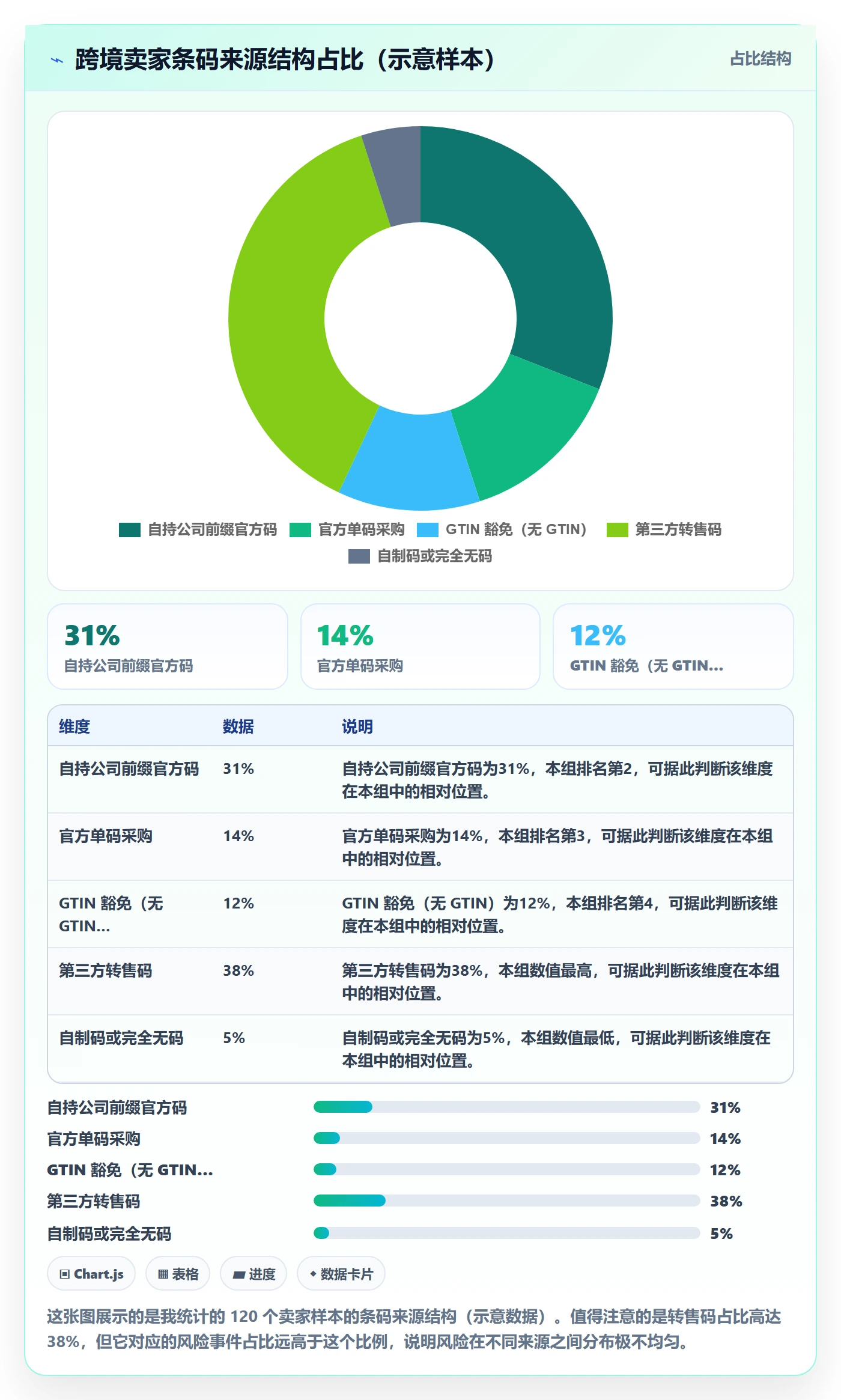Click the 自持公司前缀官方码 progress bar
This screenshot has height=1400, width=841.
click(506, 1107)
